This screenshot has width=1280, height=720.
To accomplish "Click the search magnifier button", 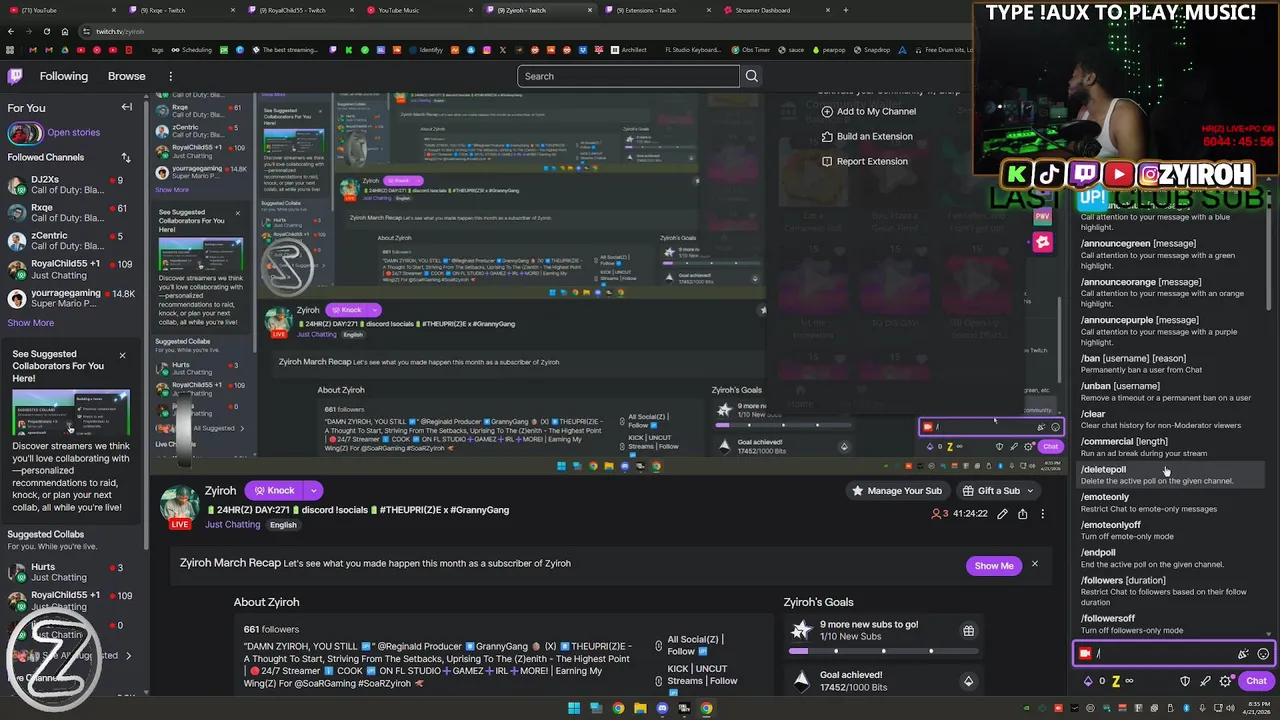I will [x=751, y=76].
